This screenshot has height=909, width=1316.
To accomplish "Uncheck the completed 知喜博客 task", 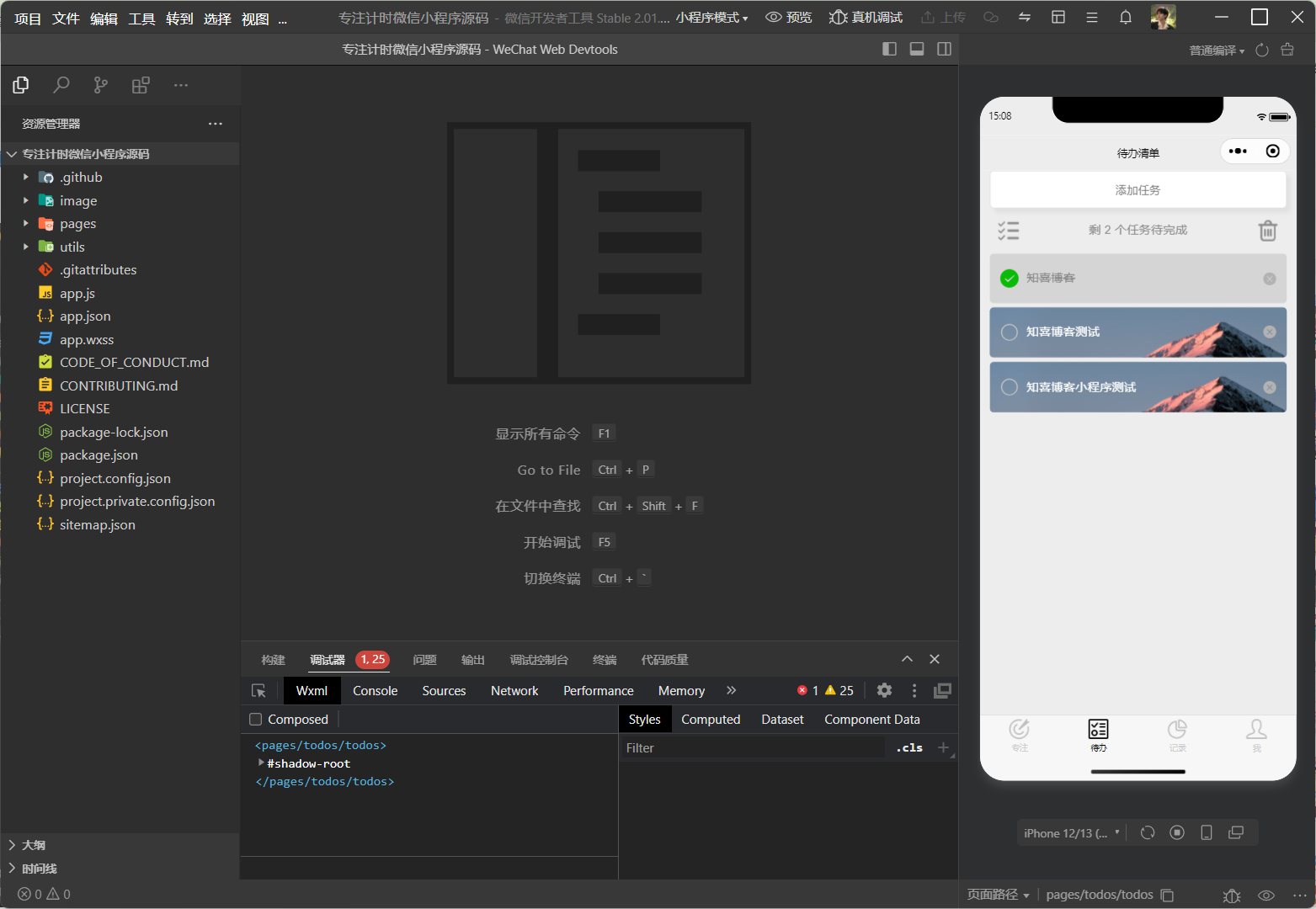I will click(1009, 279).
